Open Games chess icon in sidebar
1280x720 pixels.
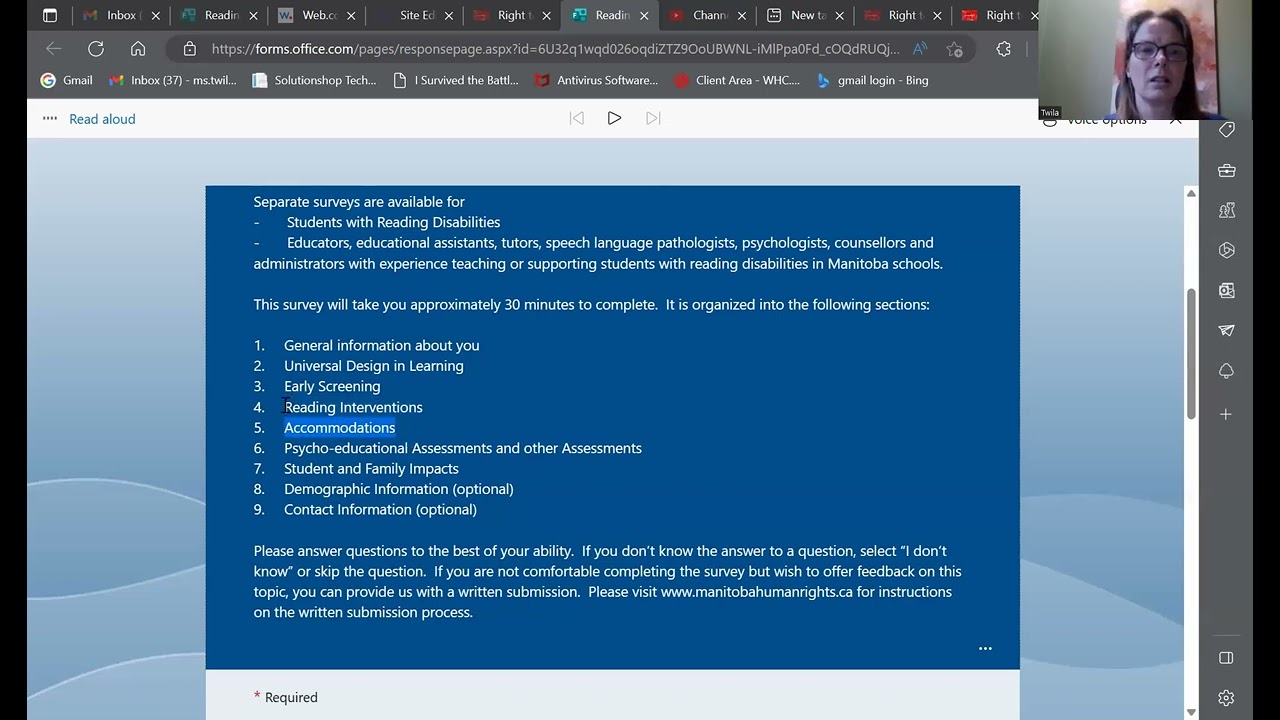tap(1226, 210)
